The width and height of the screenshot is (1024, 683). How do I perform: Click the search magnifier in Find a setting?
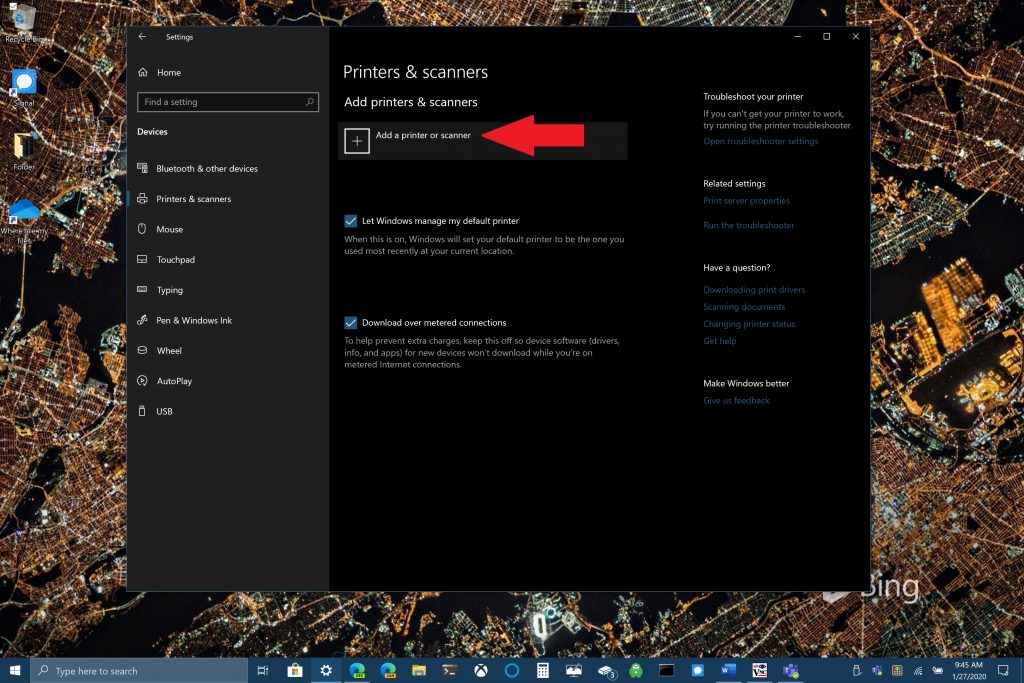(x=310, y=102)
